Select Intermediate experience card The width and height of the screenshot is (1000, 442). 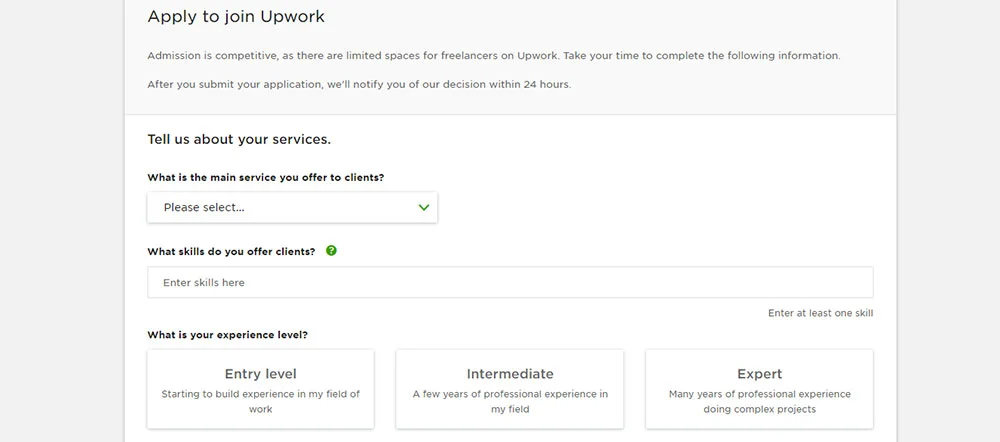tap(510, 389)
